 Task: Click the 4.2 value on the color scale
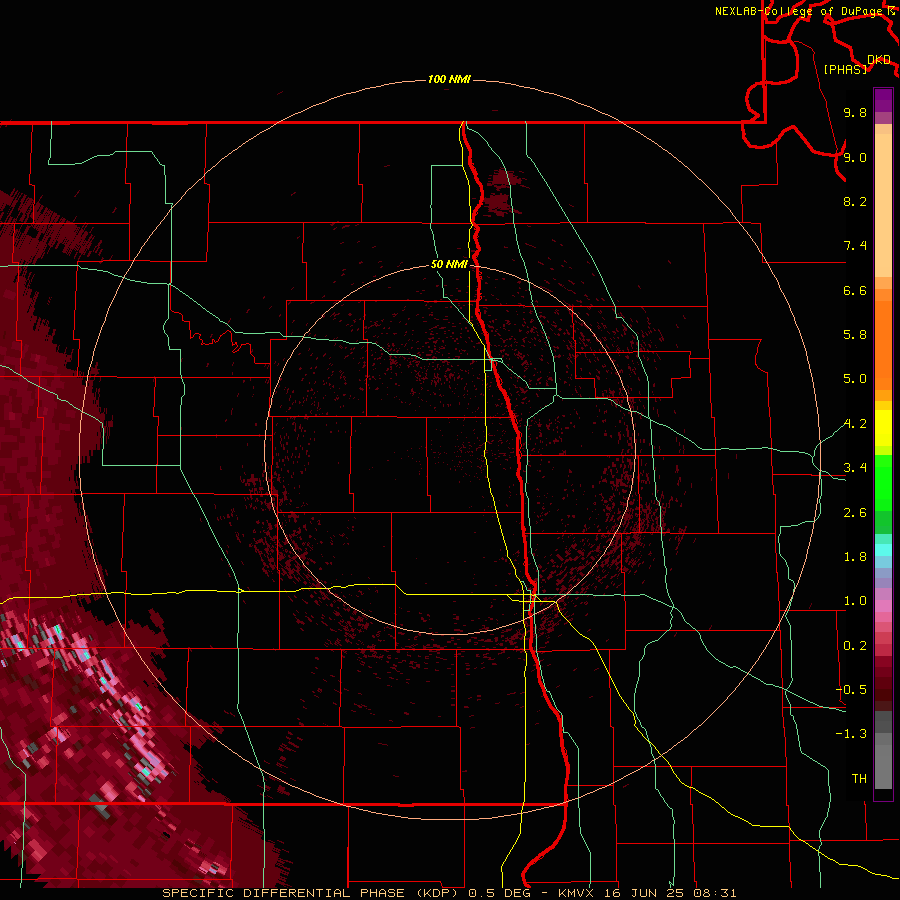[x=855, y=424]
